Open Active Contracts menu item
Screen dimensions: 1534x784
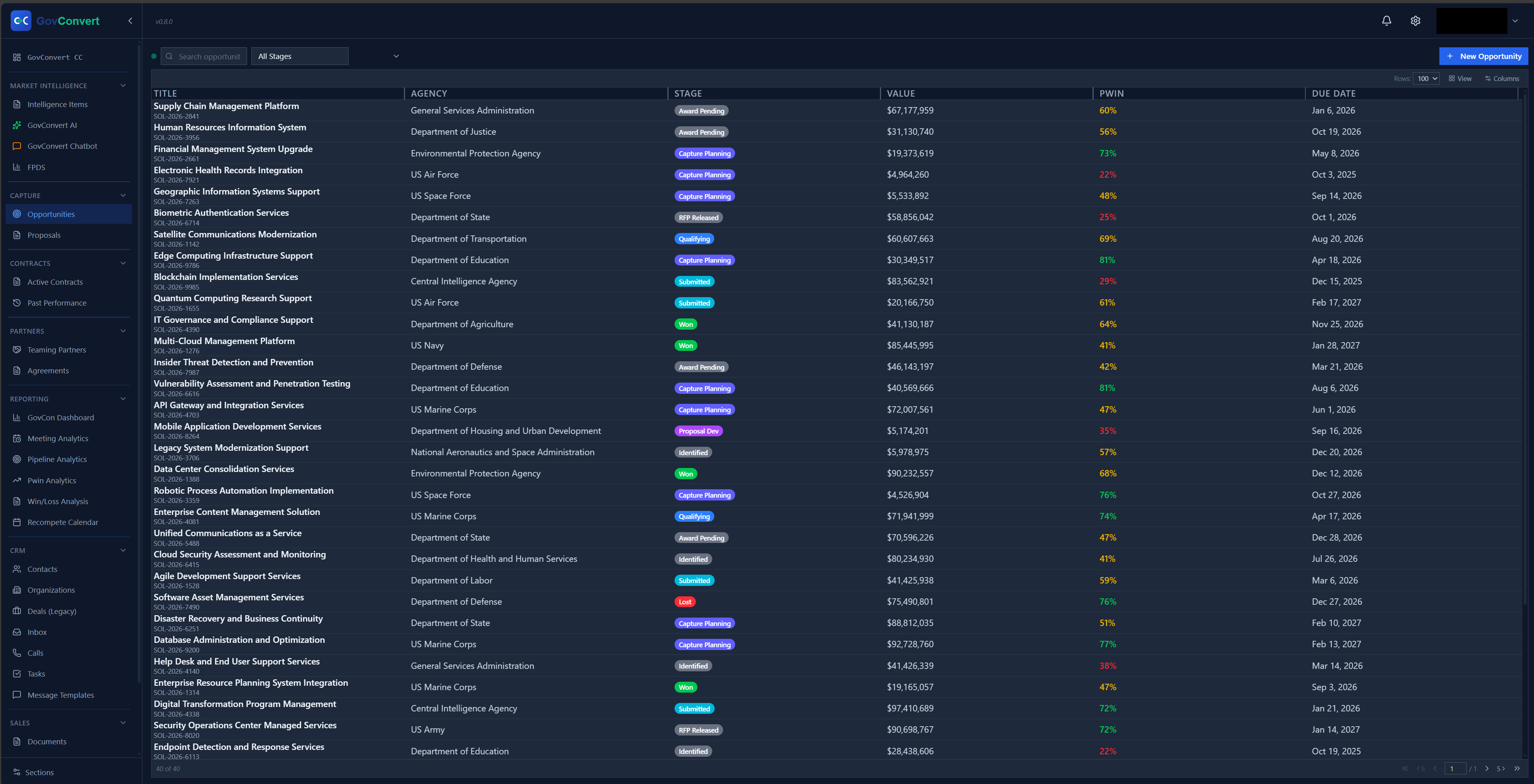pos(55,282)
